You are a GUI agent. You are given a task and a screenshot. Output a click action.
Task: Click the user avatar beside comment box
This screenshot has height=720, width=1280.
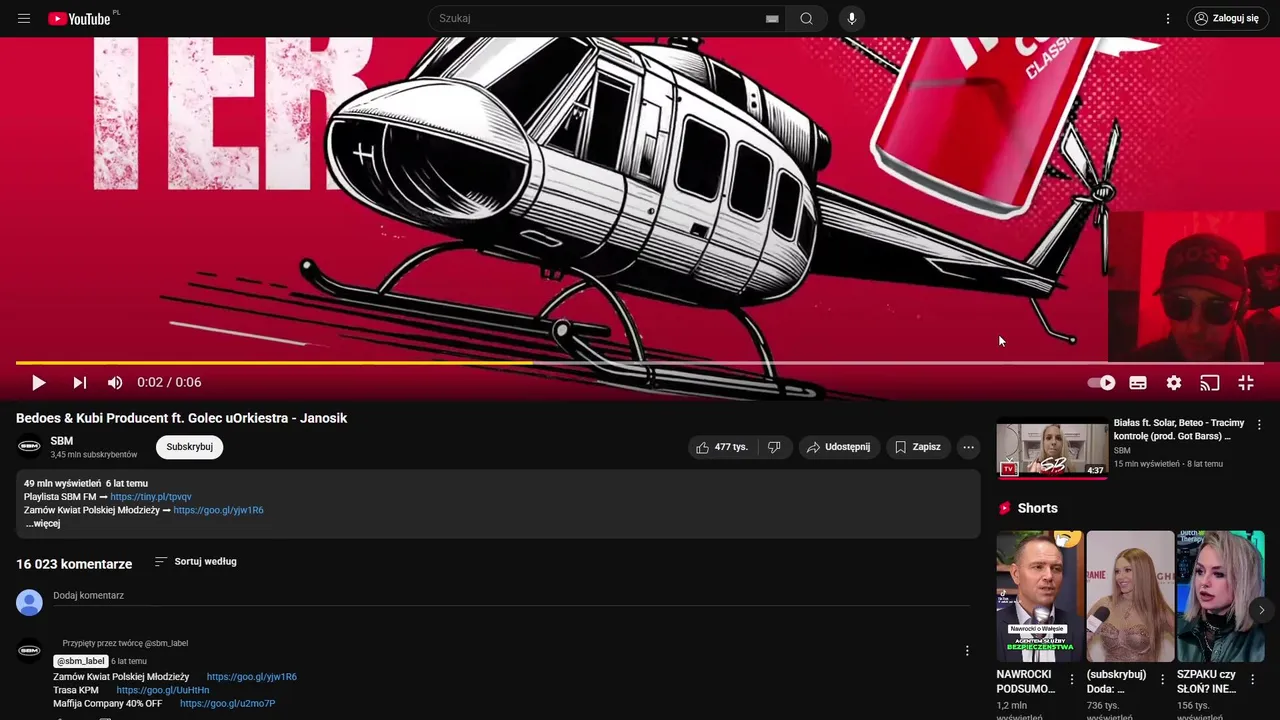(x=29, y=602)
